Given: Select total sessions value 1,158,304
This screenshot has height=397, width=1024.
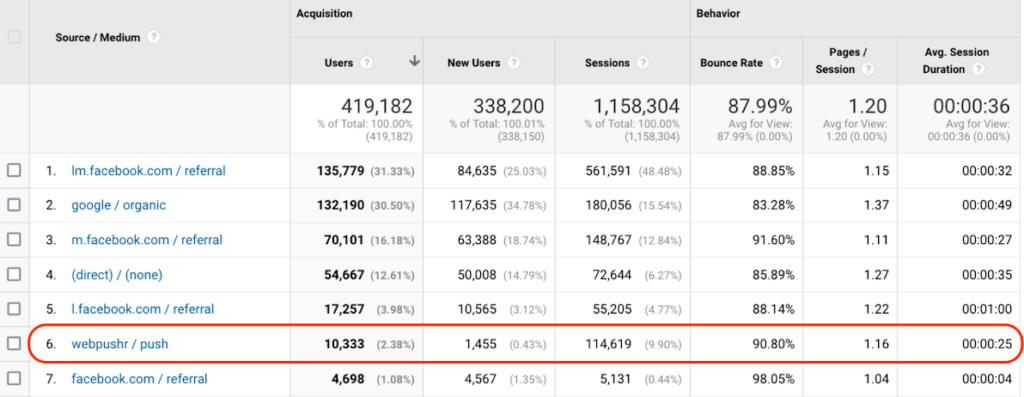Looking at the screenshot, I should tap(636, 106).
